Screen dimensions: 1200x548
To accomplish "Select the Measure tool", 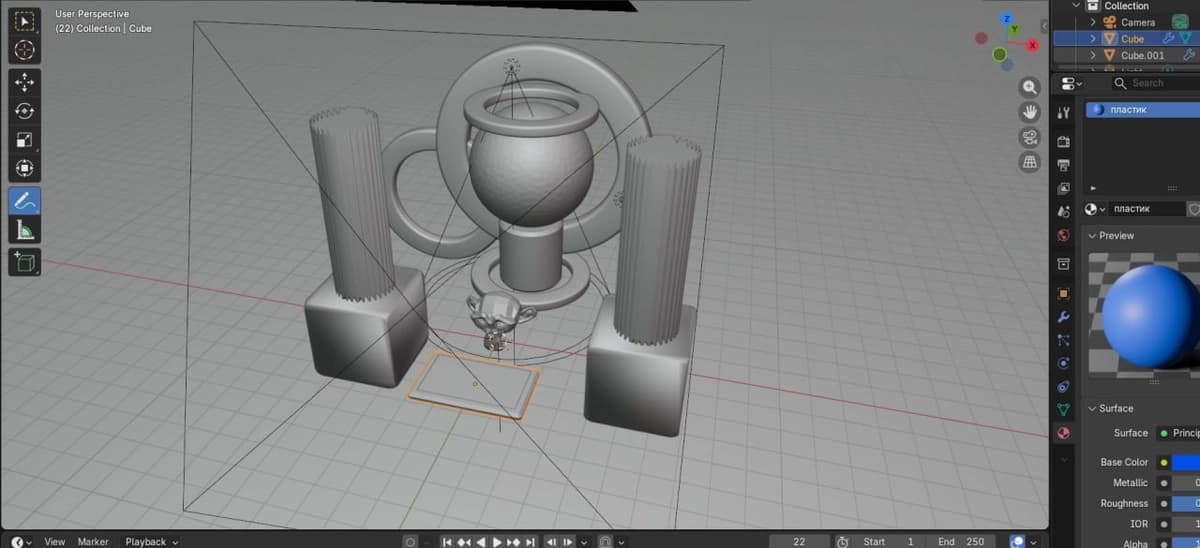I will (26, 230).
